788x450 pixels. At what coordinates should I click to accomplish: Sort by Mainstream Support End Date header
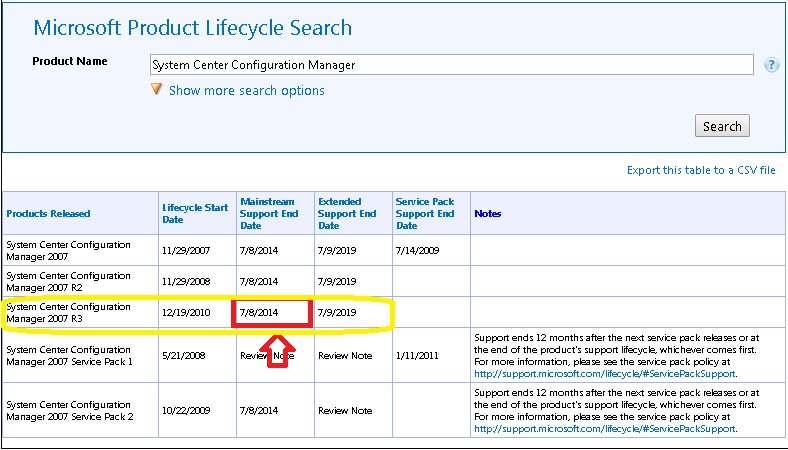(x=269, y=214)
